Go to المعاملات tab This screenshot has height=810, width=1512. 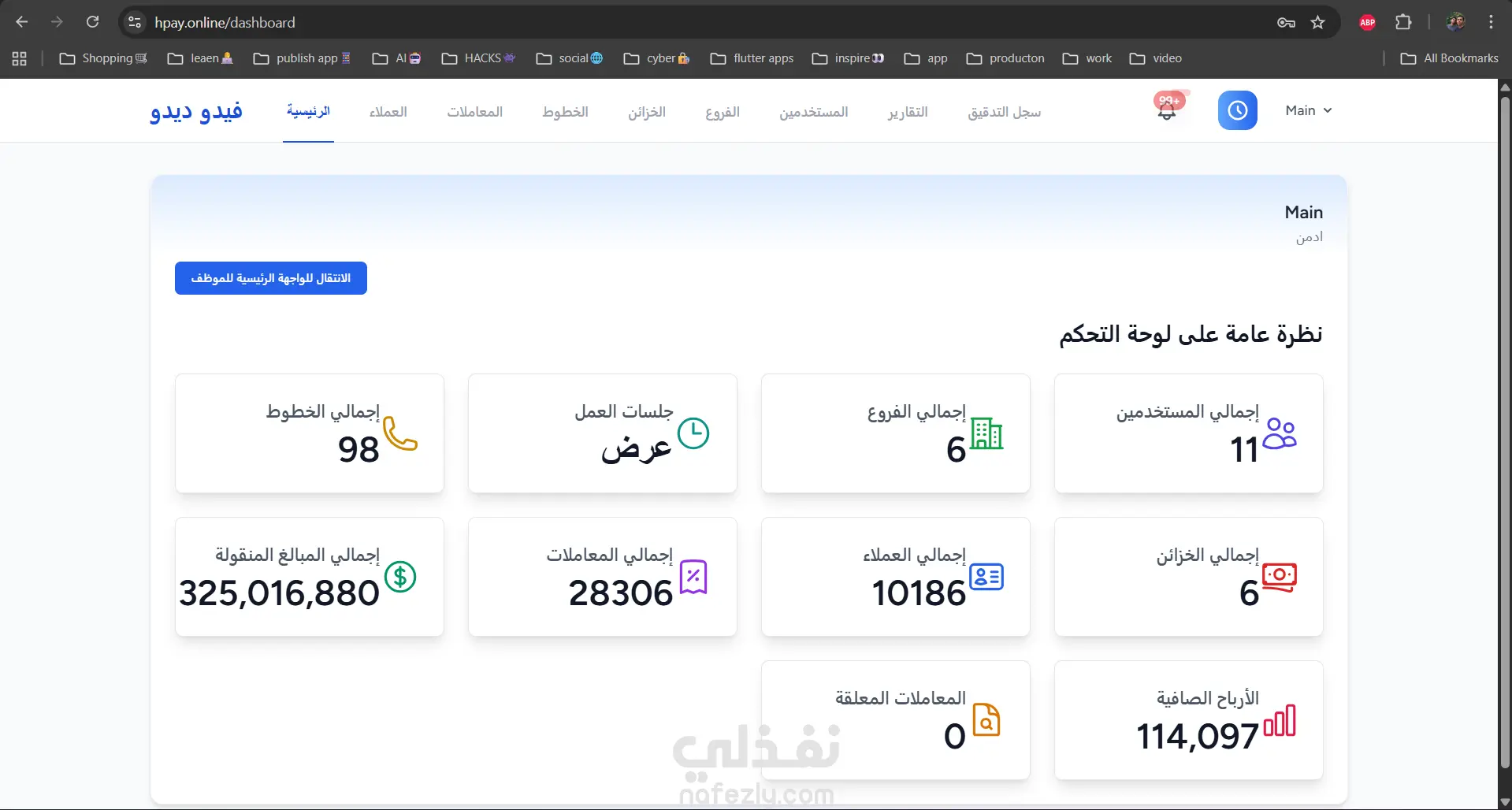pyautogui.click(x=475, y=112)
